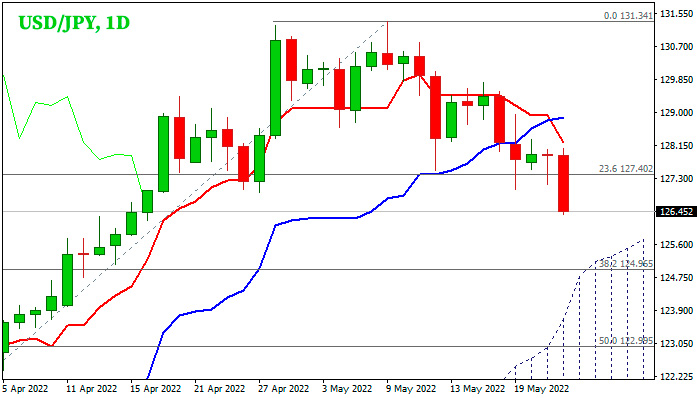This screenshot has height=398, width=697.
Task: Click the 129.850 price axis value
Action: pos(677,80)
